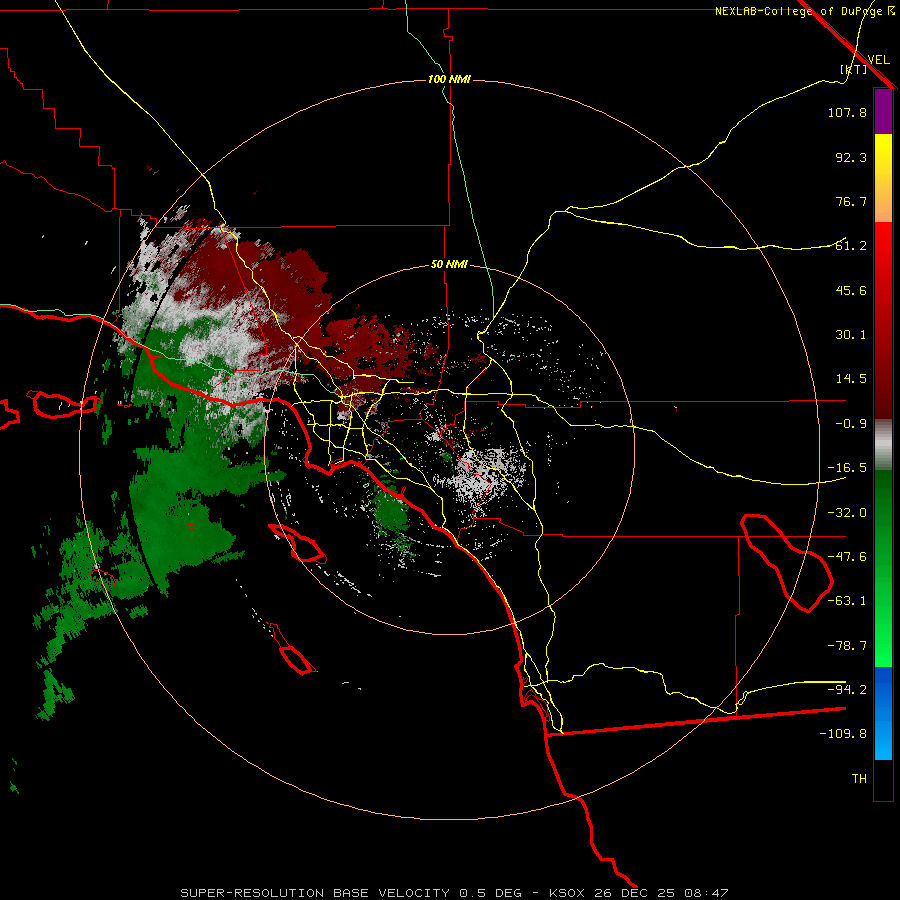Click the Super-Resolution Base Velocity caption
Screen dimensions: 900x900
tap(315, 893)
